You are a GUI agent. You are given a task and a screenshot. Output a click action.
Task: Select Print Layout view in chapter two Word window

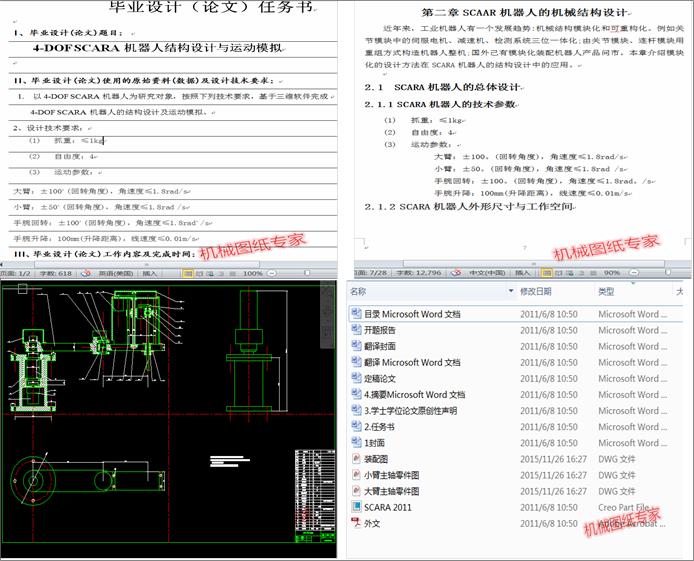(x=547, y=273)
